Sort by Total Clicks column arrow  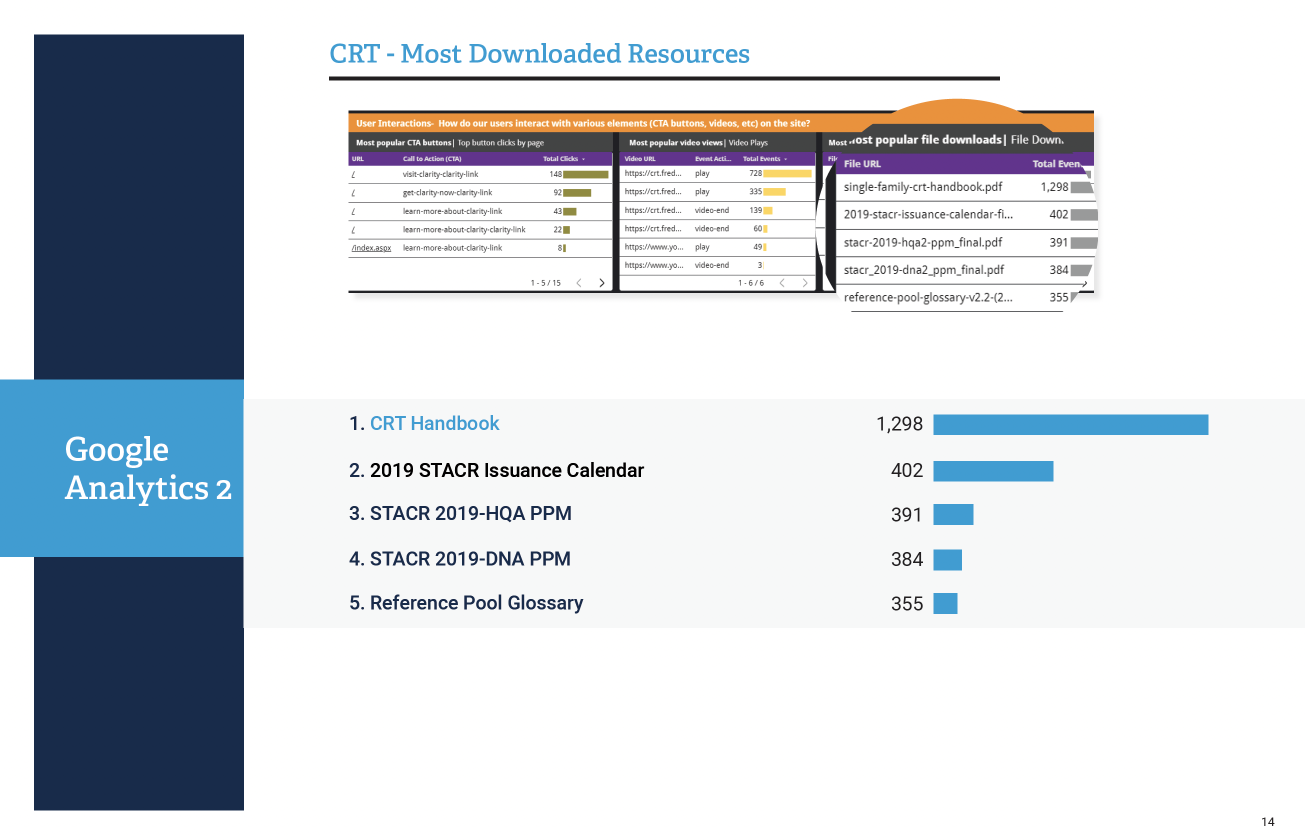coord(582,159)
